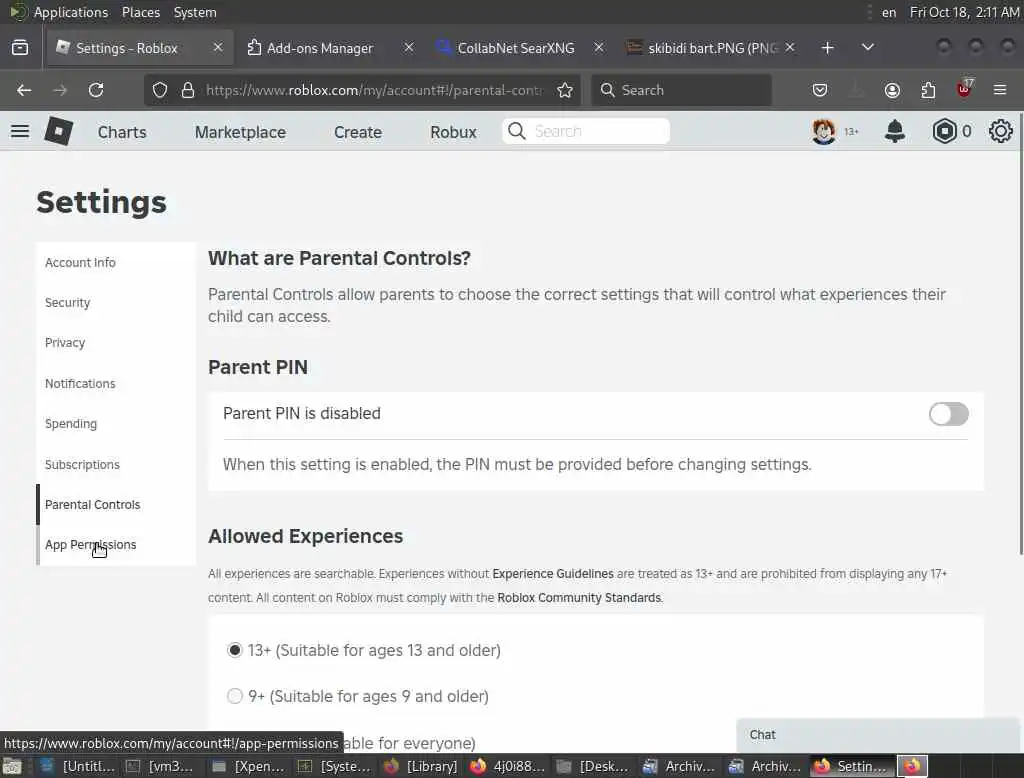The image size is (1024, 778).
Task: Open Privacy settings section
Action: (116, 343)
